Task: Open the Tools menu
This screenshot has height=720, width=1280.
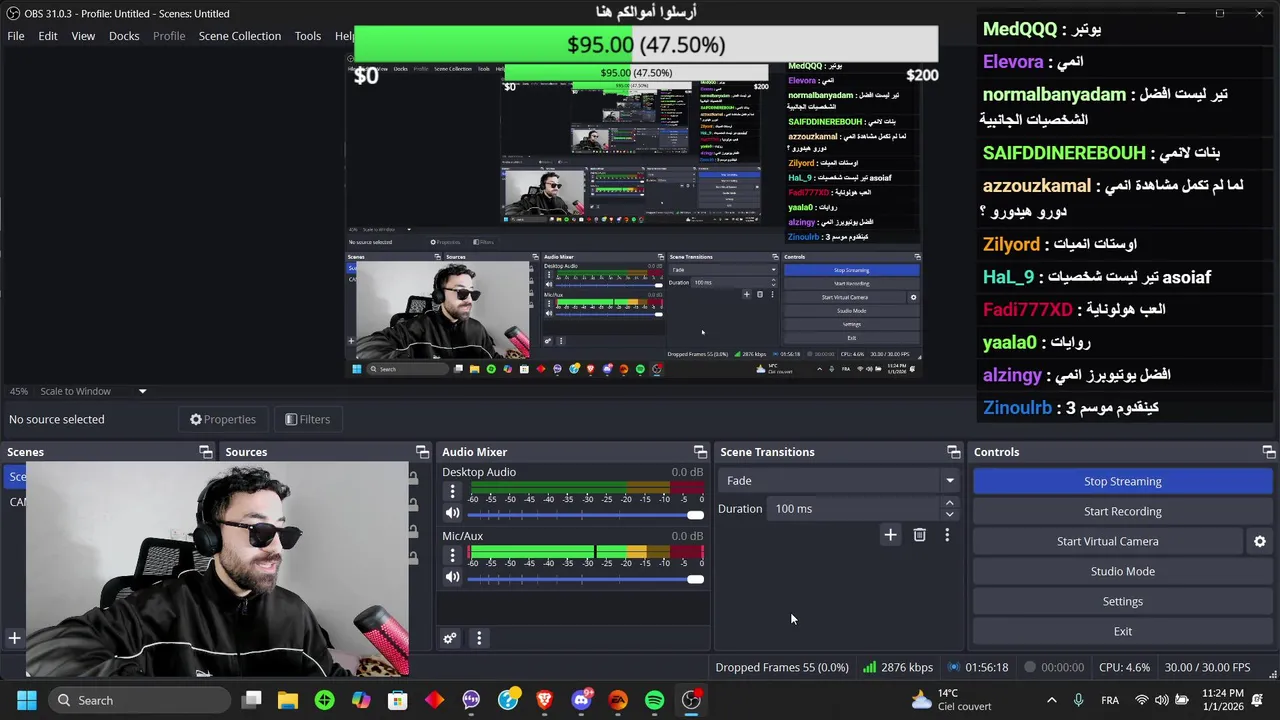Action: coord(308,36)
